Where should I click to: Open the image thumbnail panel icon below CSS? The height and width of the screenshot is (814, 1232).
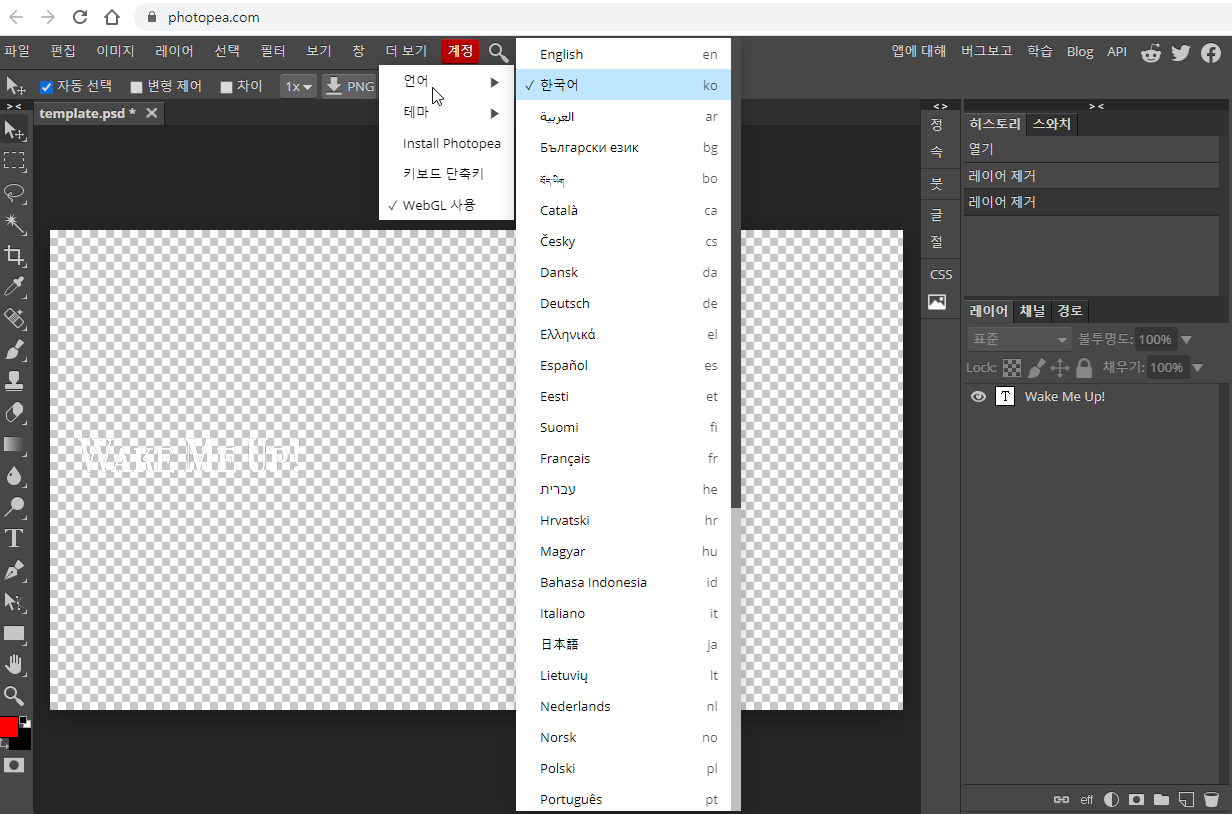937,302
